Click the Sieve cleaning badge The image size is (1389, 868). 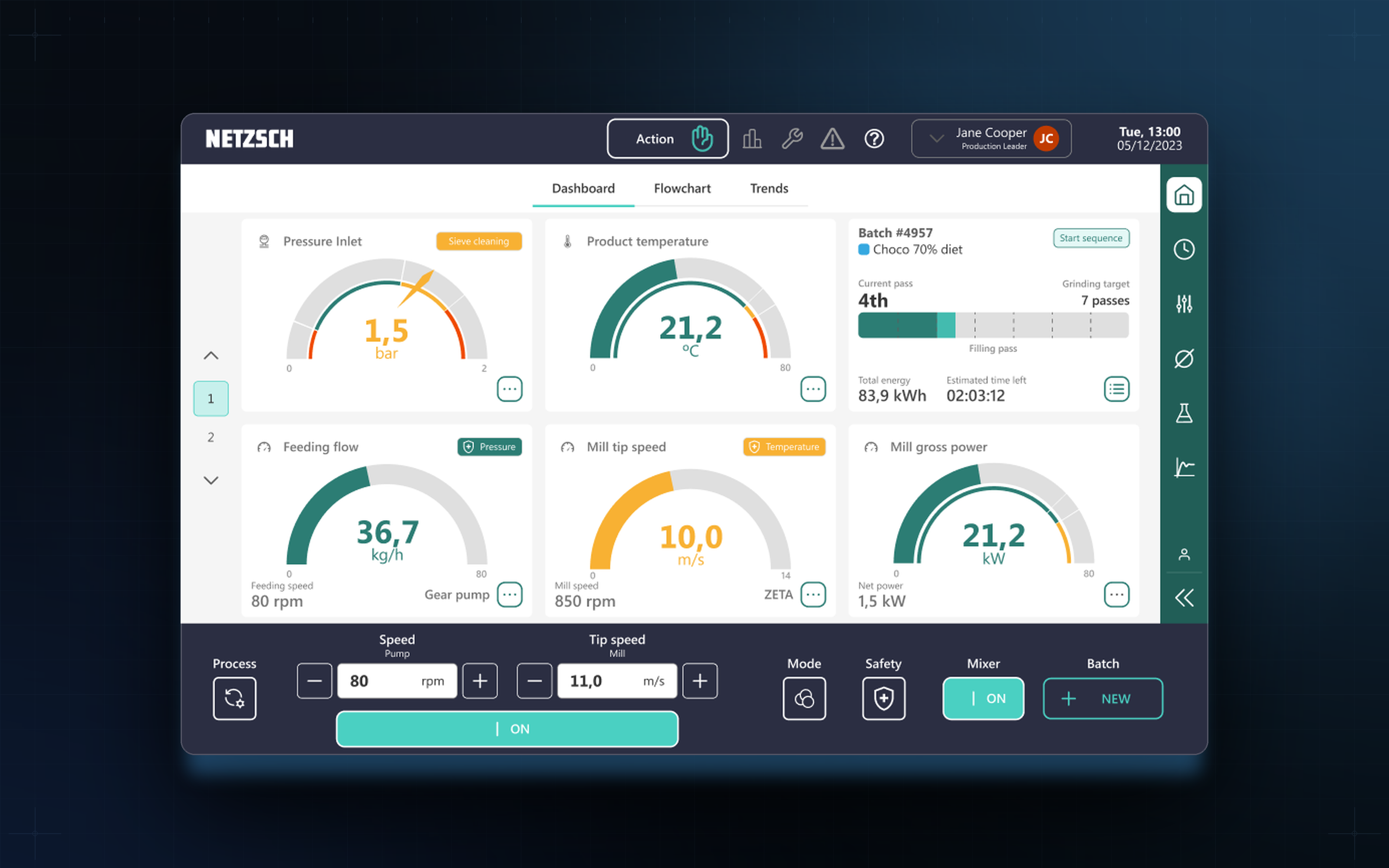tap(479, 241)
